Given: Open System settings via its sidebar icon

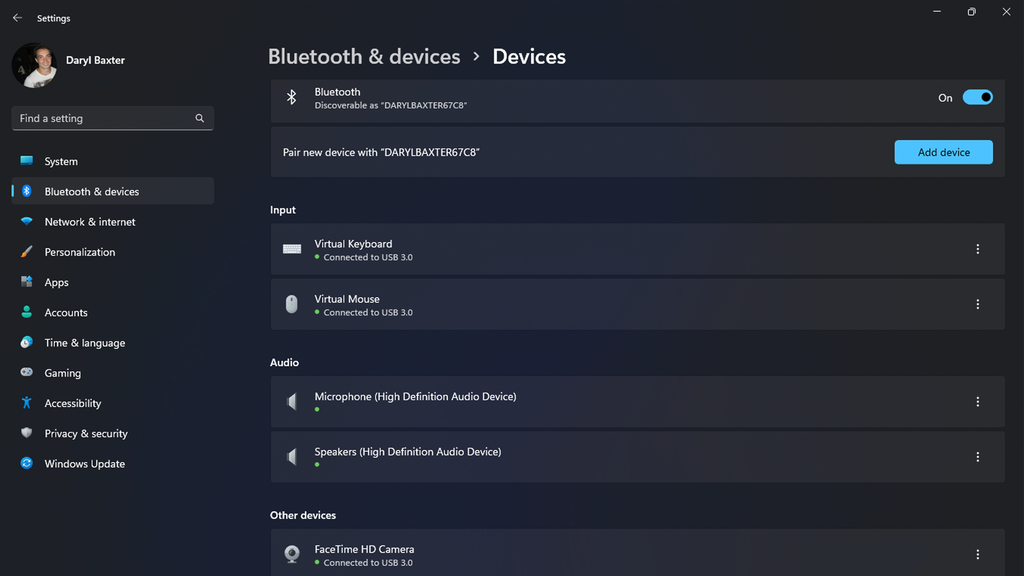Looking at the screenshot, I should point(26,161).
